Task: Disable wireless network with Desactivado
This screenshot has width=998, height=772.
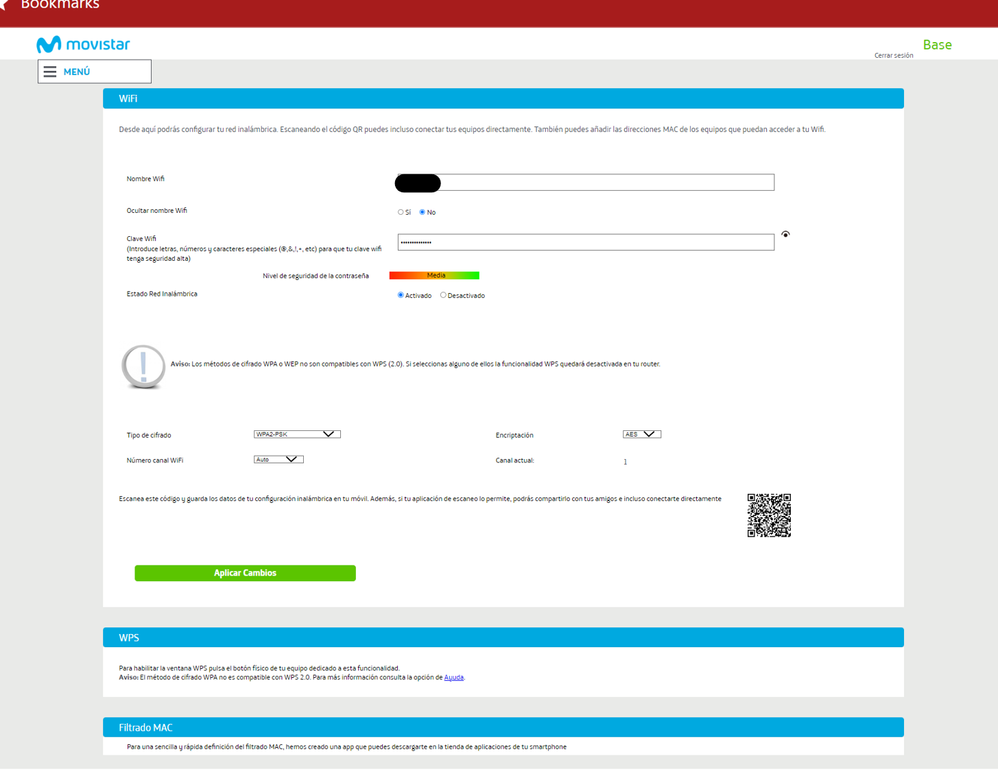Action: (444, 295)
